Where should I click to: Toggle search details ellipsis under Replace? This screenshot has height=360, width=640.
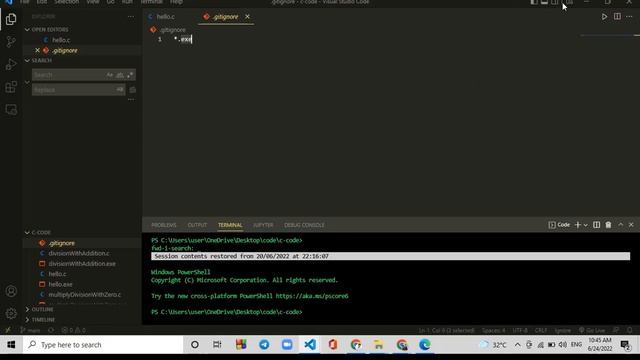tap(131, 99)
